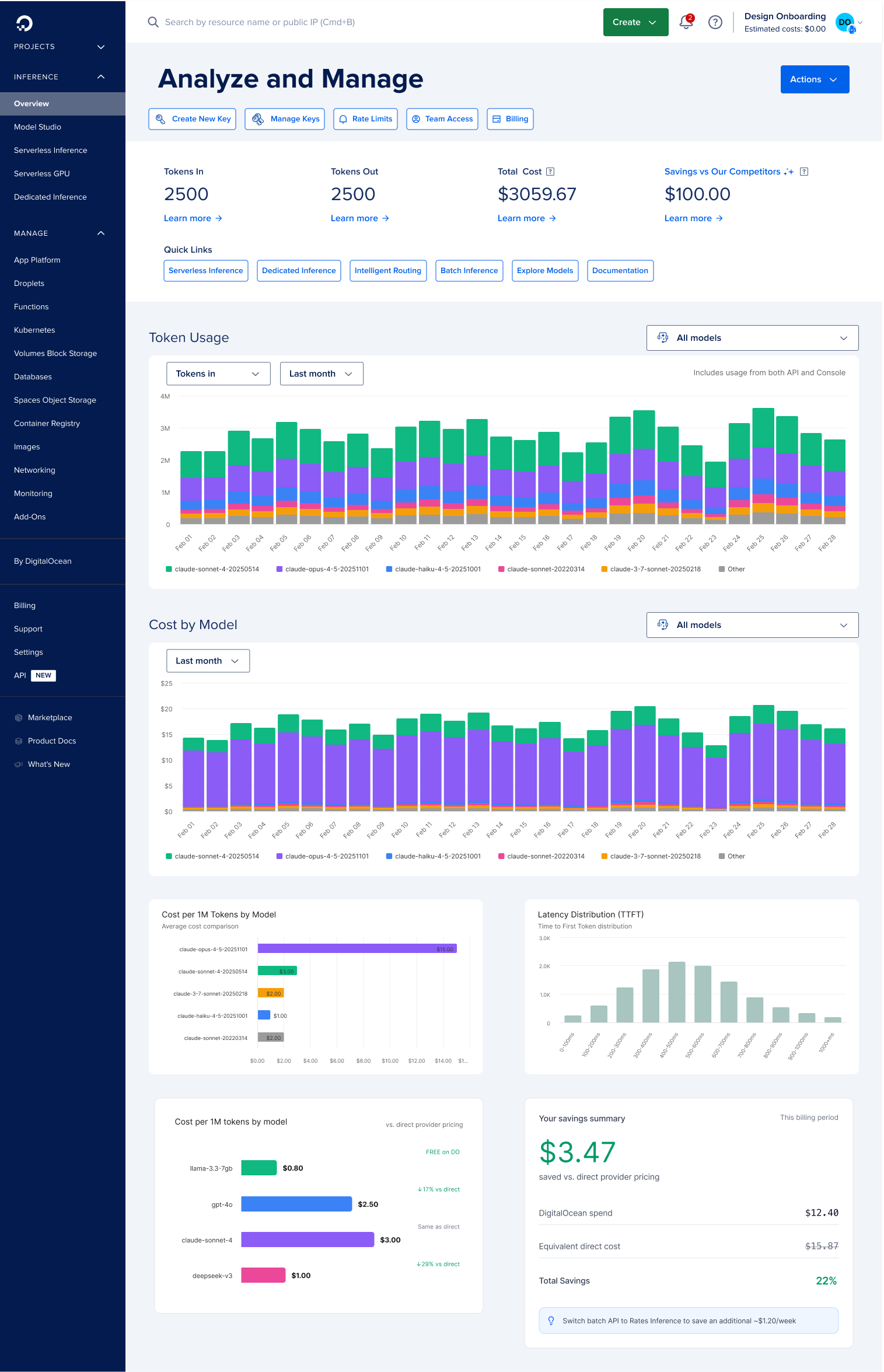
Task: Toggle Other legend swatch in Cost by Model
Action: [722, 856]
